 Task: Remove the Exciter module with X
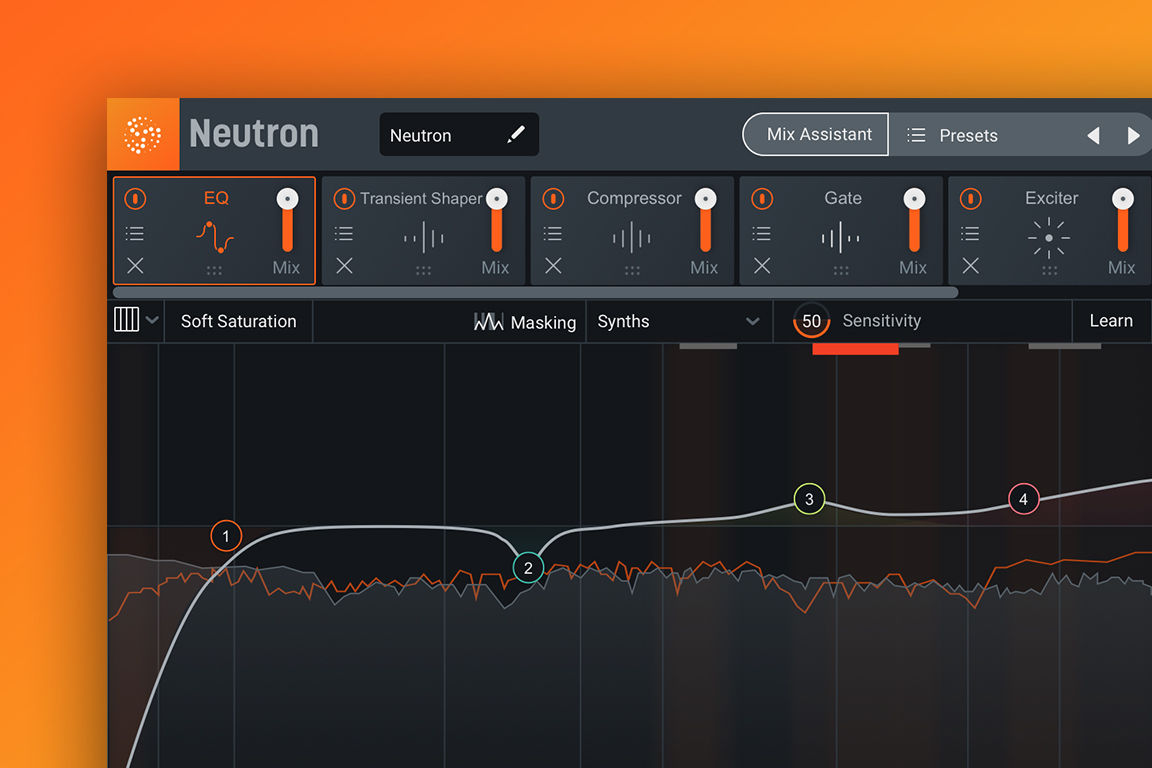[x=971, y=265]
